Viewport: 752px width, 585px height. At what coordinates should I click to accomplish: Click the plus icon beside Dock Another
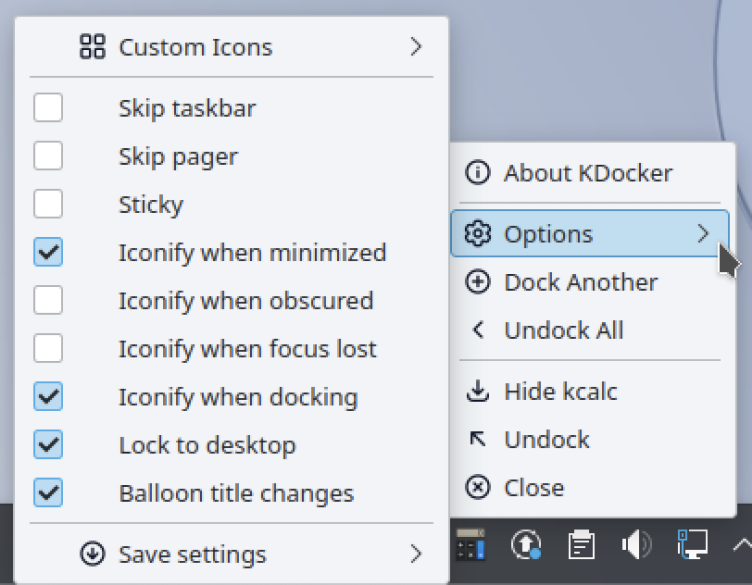pos(478,282)
